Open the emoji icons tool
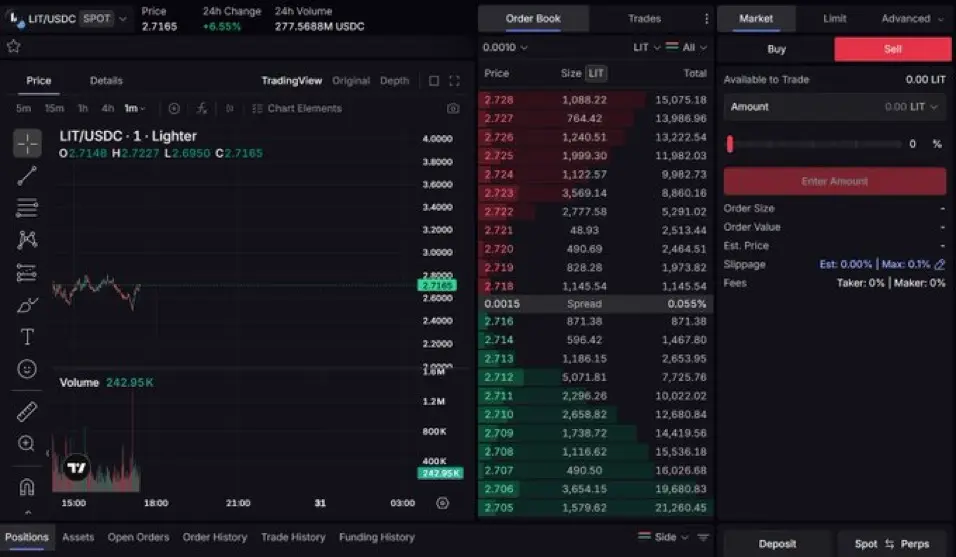This screenshot has height=557, width=956. point(27,369)
